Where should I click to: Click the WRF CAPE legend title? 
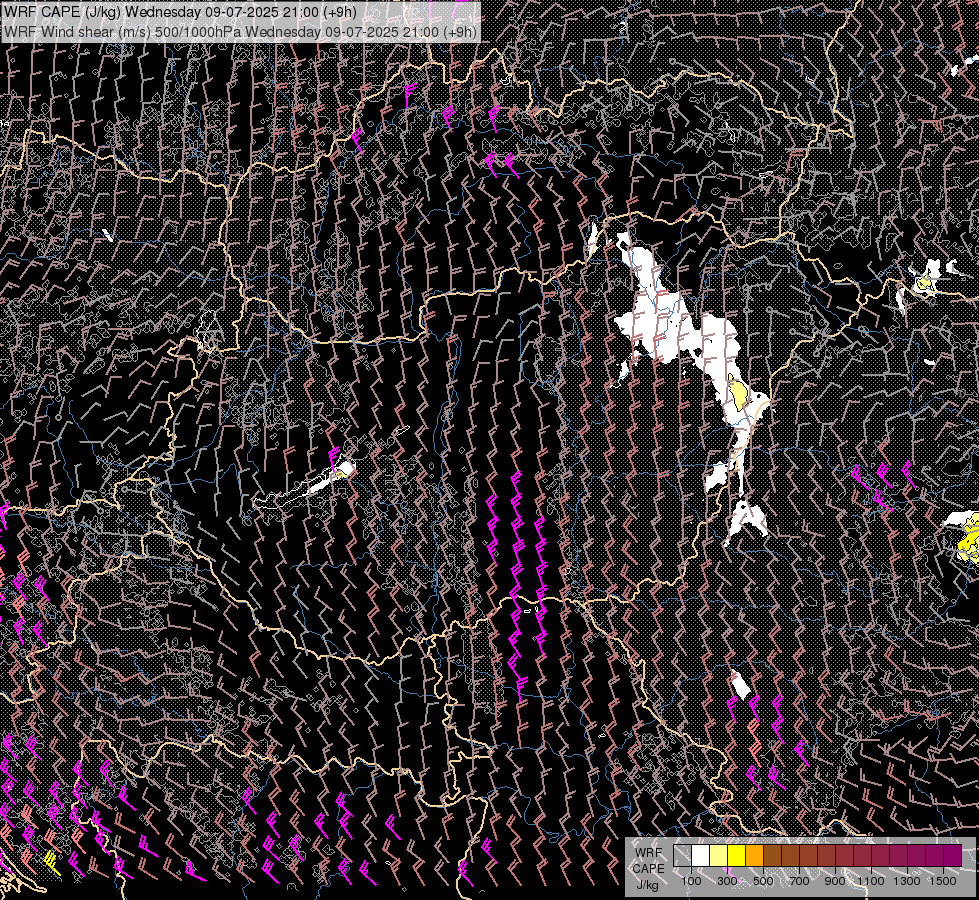649,861
